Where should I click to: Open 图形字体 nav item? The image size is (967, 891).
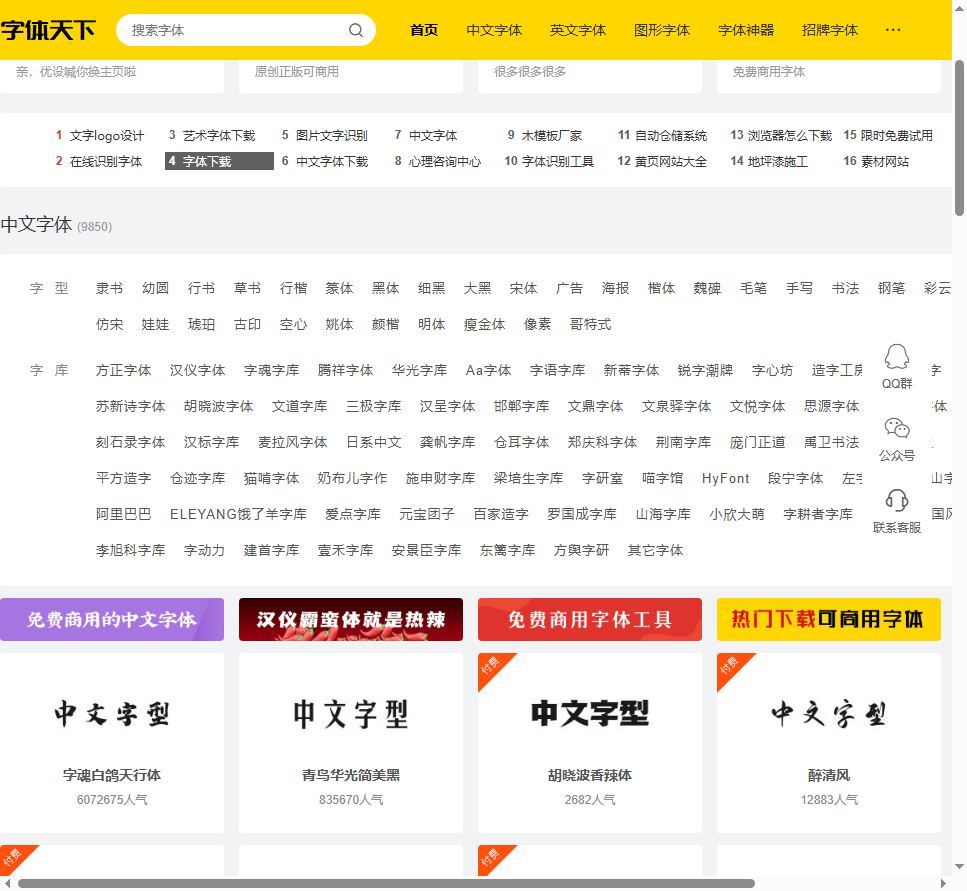click(x=662, y=30)
